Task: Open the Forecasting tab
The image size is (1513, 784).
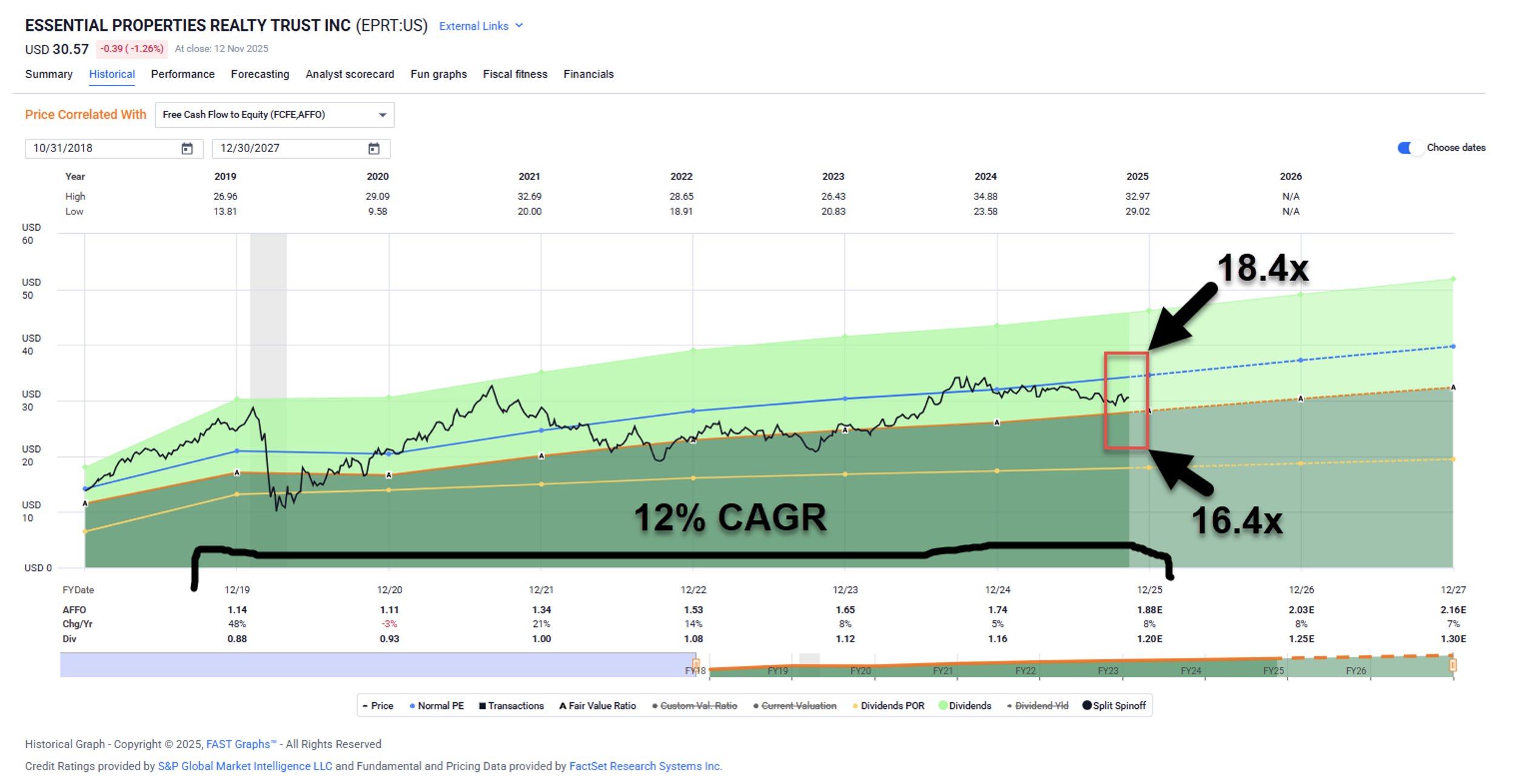Action: coord(259,74)
